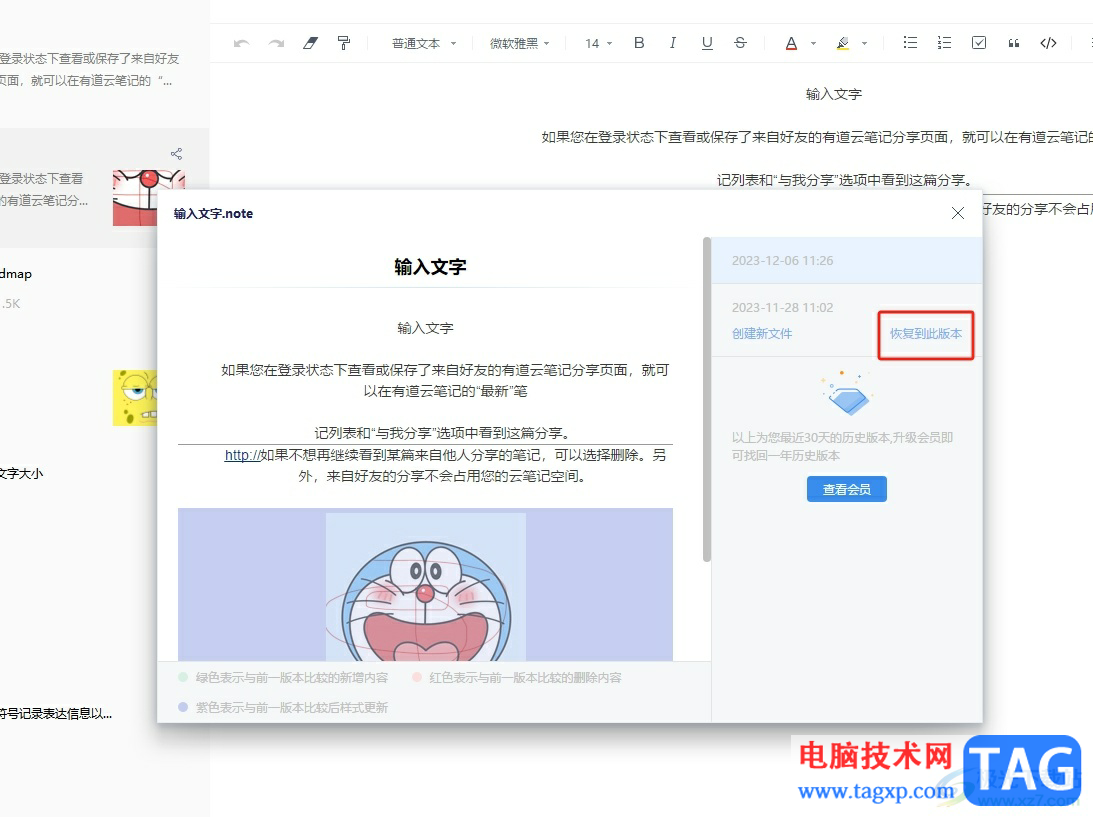Image resolution: width=1093 pixels, height=817 pixels.
Task: Click the 输入文字 title line in the editor
Action: point(834,94)
